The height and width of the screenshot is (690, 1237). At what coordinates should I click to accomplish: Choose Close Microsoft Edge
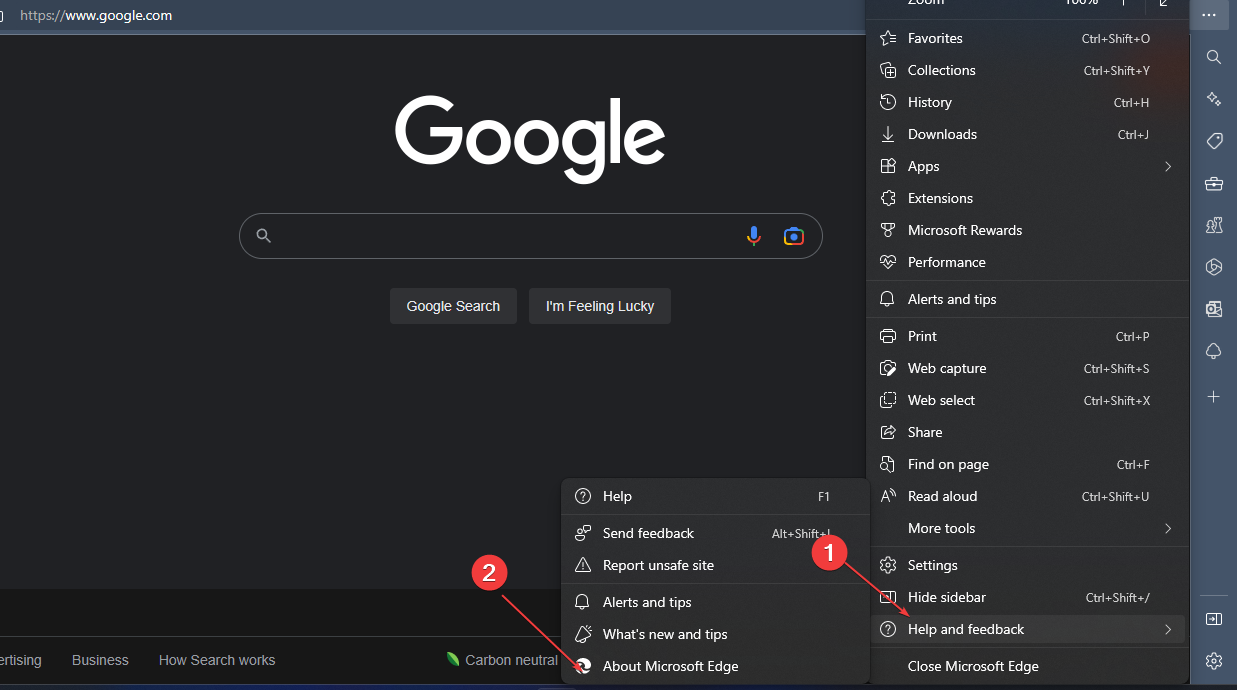tap(1027, 666)
